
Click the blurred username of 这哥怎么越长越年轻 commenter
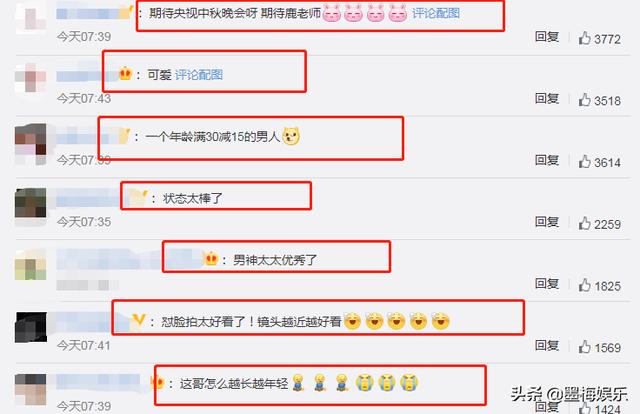pos(98,382)
